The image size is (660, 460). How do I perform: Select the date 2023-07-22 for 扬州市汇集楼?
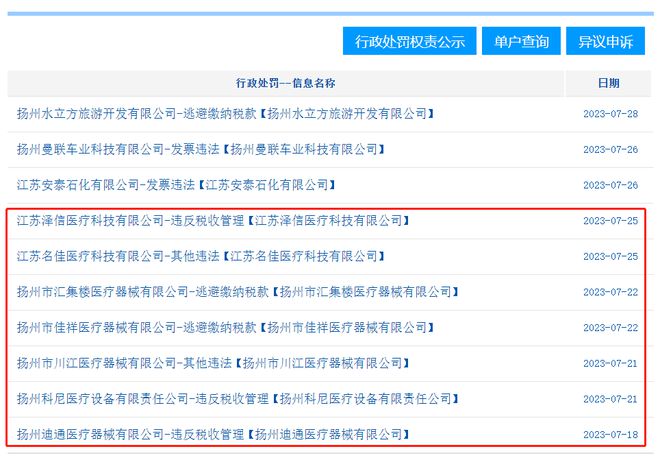coord(610,292)
